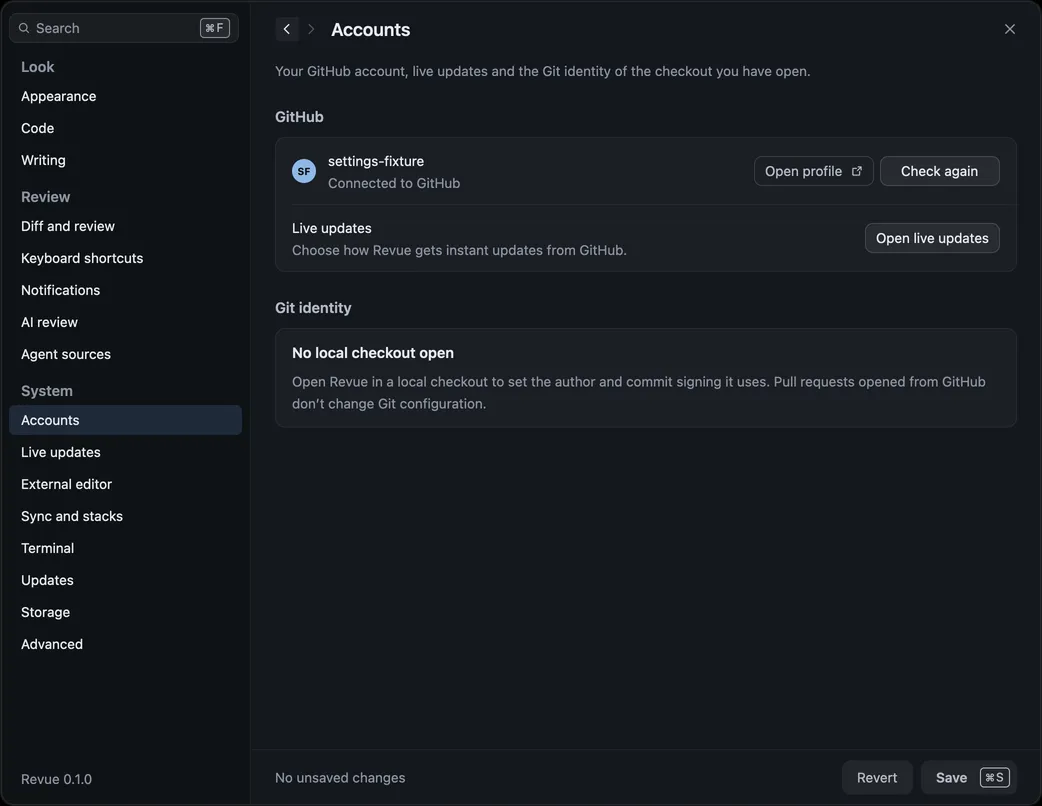Click the magnifier icon in the search box
The height and width of the screenshot is (806, 1042).
(x=24, y=28)
